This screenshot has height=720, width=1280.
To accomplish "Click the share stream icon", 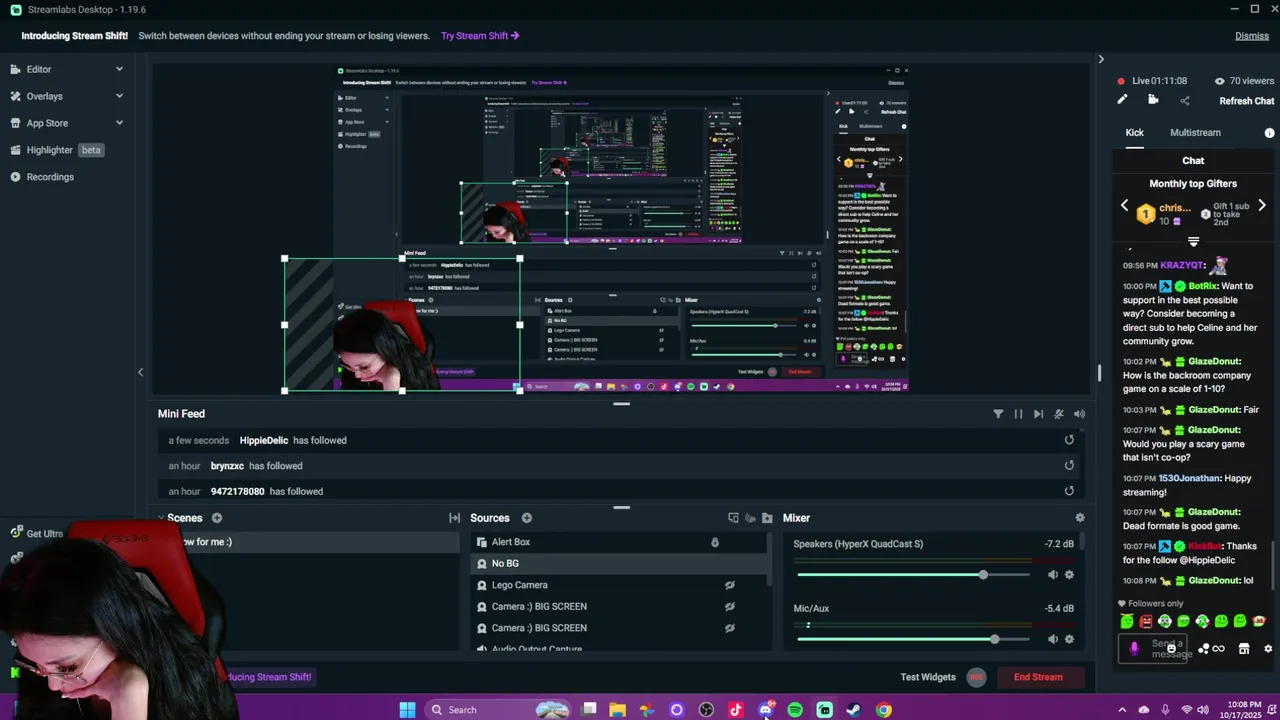I will point(1185,100).
